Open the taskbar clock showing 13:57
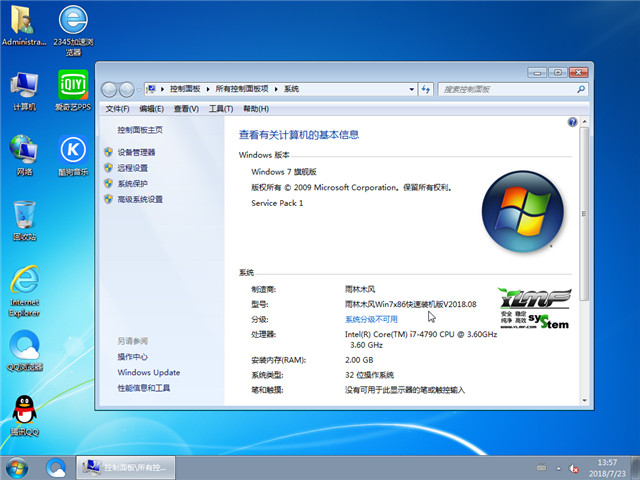Viewport: 640px width, 480px height. pos(607,468)
